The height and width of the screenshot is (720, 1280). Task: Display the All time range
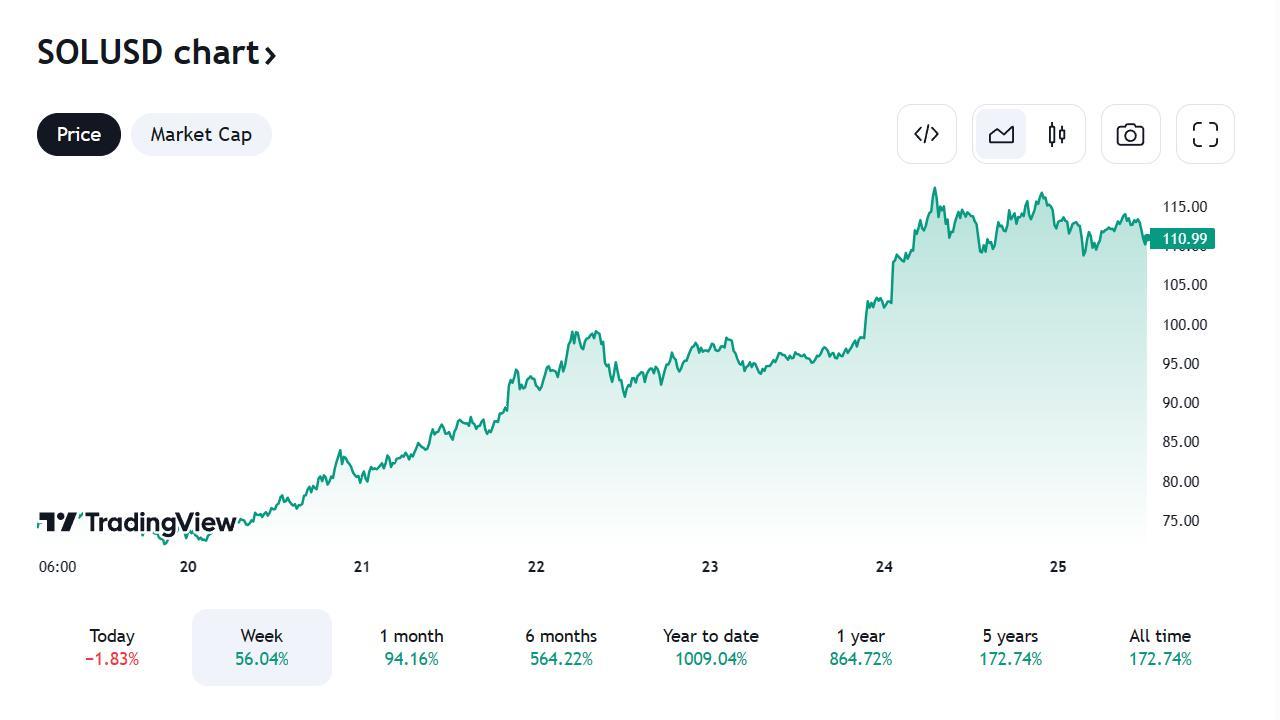click(1160, 647)
